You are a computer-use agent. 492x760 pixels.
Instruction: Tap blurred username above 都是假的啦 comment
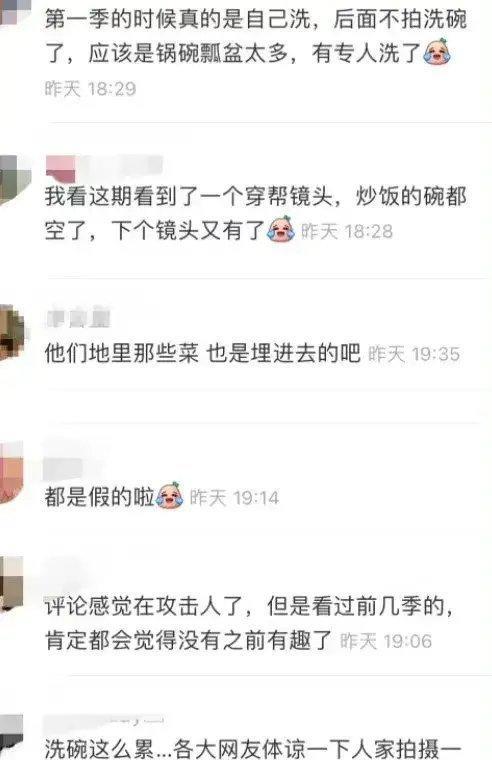pyautogui.click(x=64, y=467)
